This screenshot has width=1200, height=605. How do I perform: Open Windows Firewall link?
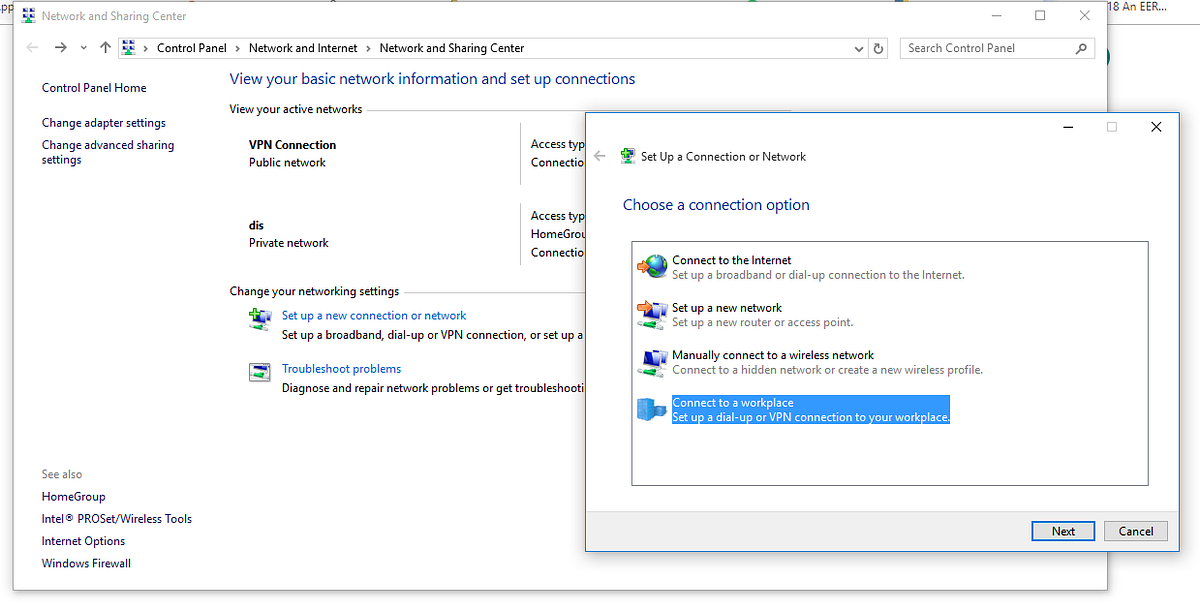click(86, 563)
